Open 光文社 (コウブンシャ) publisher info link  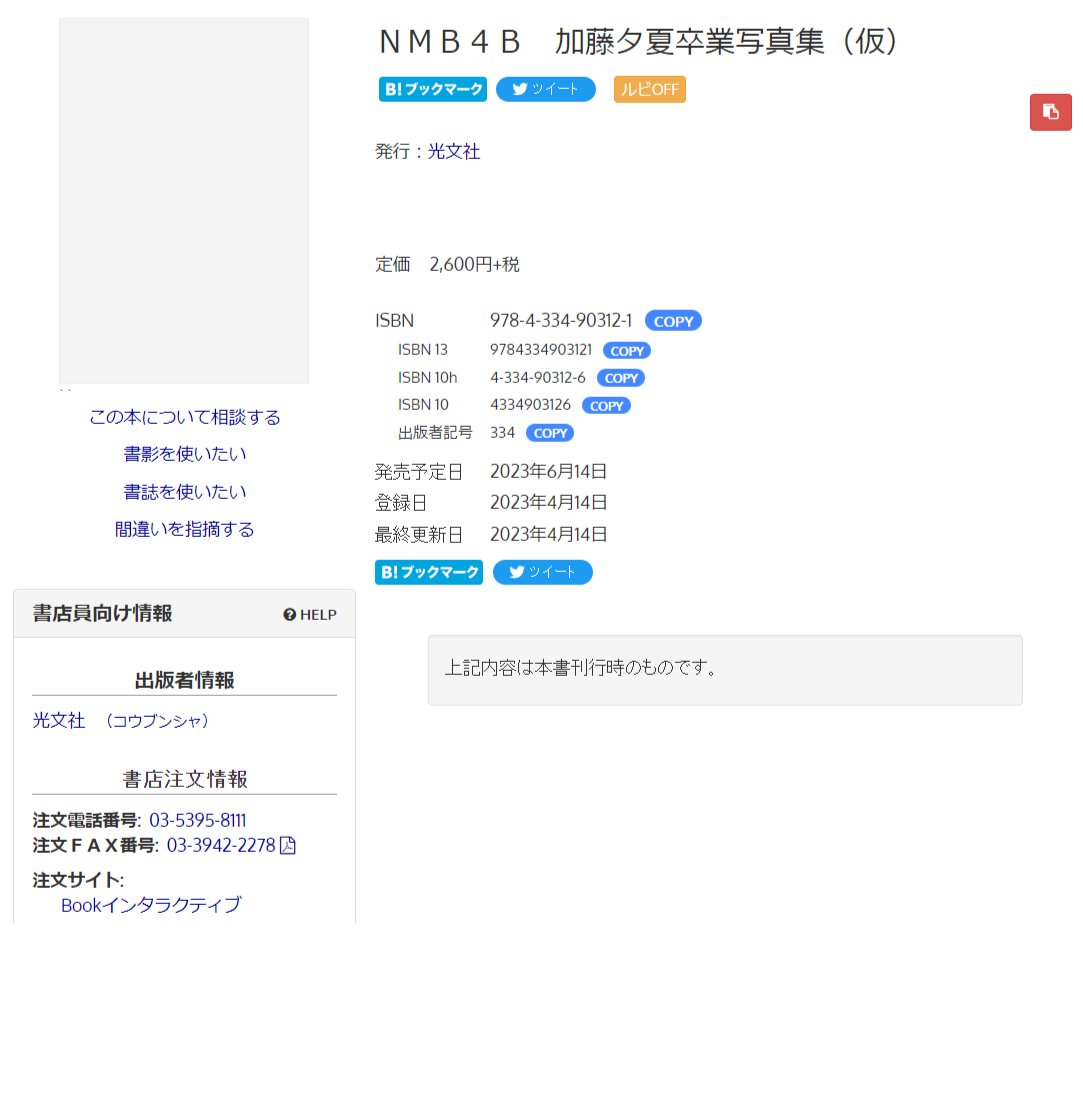[x=121, y=721]
